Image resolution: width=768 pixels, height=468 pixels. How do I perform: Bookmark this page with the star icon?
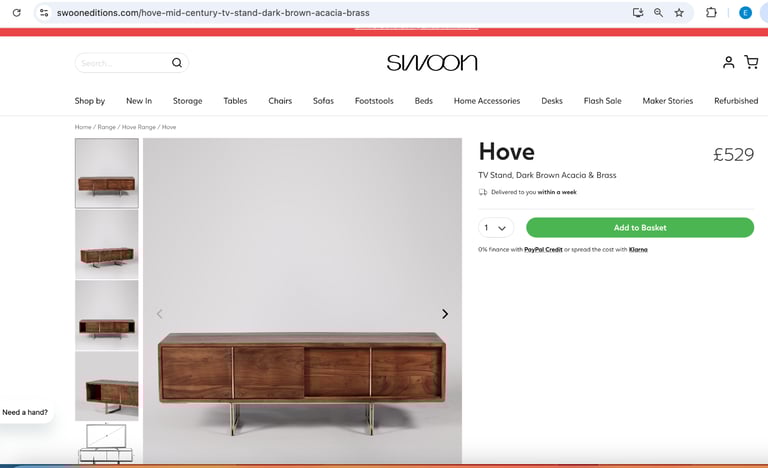pos(679,13)
